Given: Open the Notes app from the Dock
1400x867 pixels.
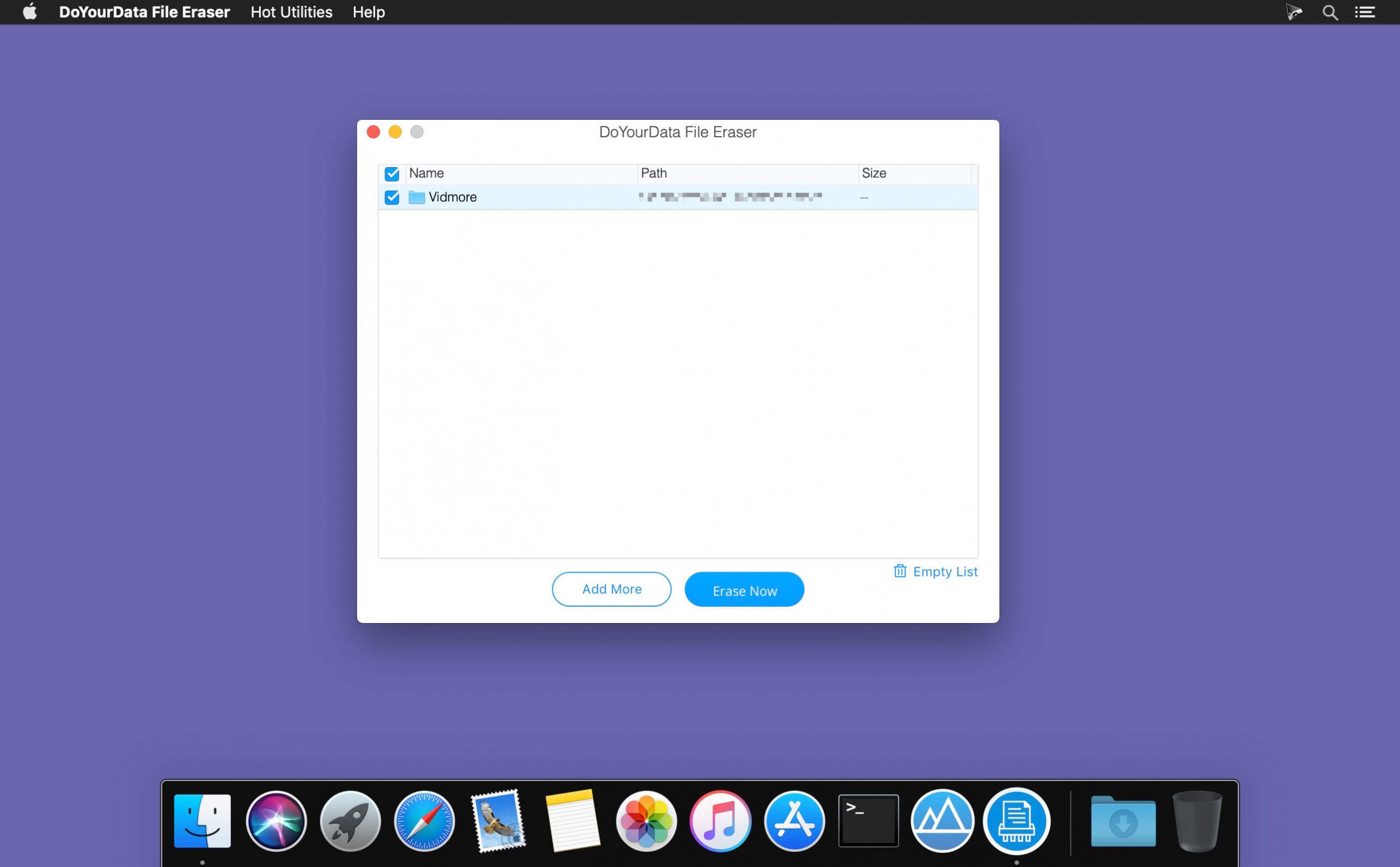Looking at the screenshot, I should pos(571,821).
